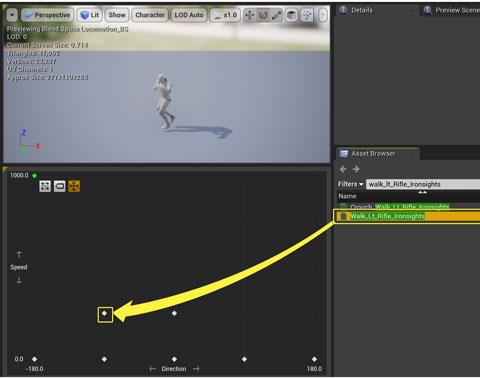
Task: Click the coordinate system cube icon
Action: (291, 15)
